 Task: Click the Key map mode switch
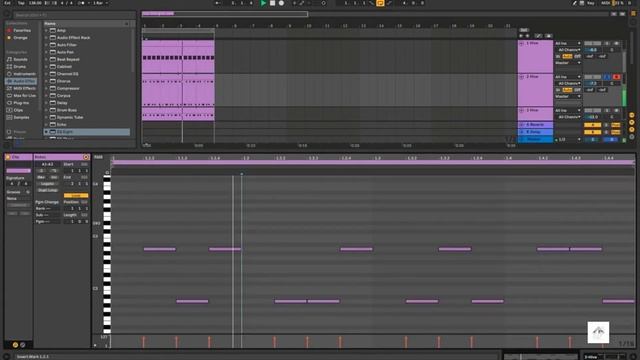pos(591,3)
